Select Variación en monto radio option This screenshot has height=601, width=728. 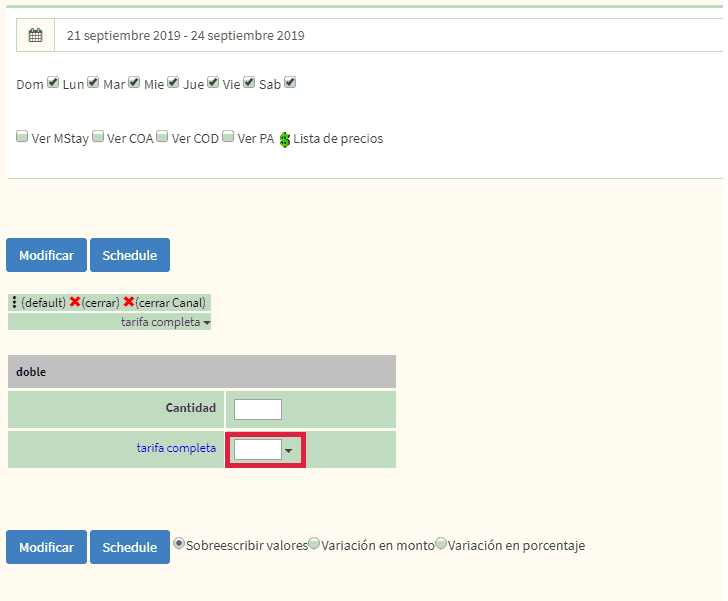pos(314,544)
